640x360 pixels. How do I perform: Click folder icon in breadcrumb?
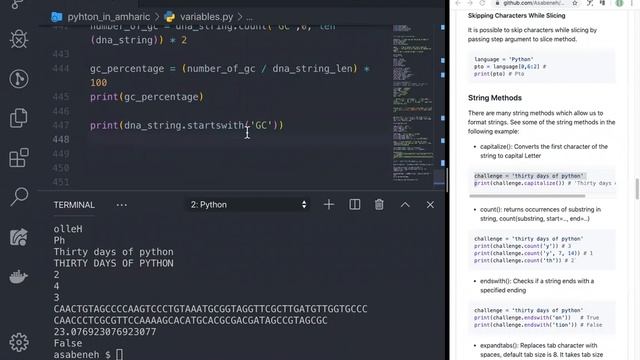click(x=57, y=17)
